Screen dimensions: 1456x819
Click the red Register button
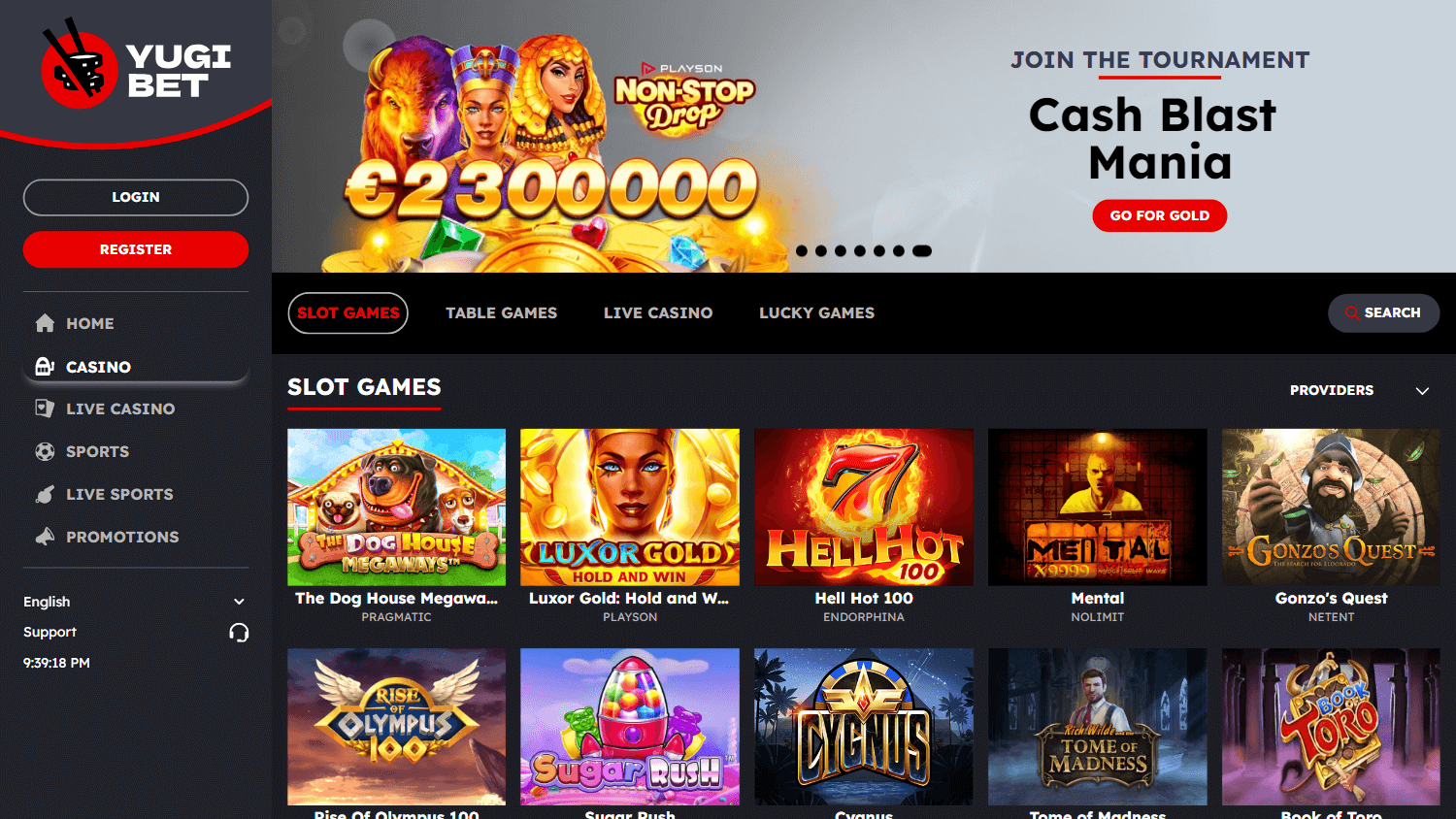[x=136, y=249]
